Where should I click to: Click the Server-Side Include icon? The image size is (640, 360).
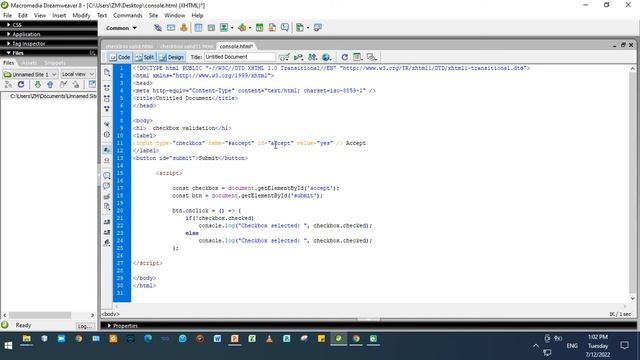pyautogui.click(x=272, y=28)
